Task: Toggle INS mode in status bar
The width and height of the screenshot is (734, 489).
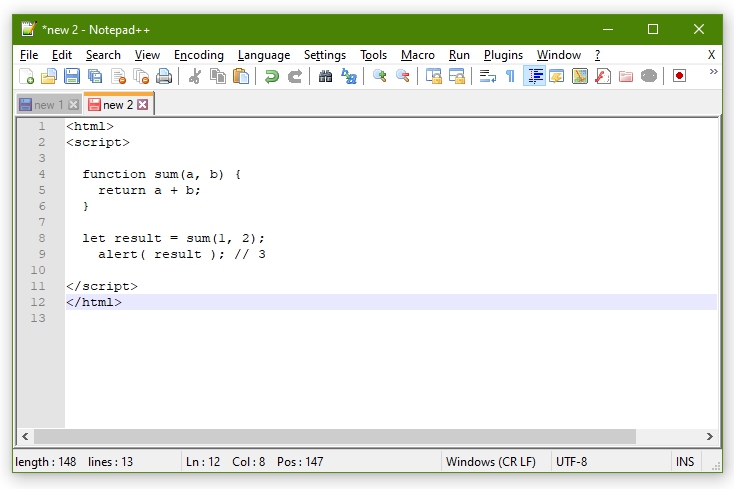Action: [x=685, y=462]
